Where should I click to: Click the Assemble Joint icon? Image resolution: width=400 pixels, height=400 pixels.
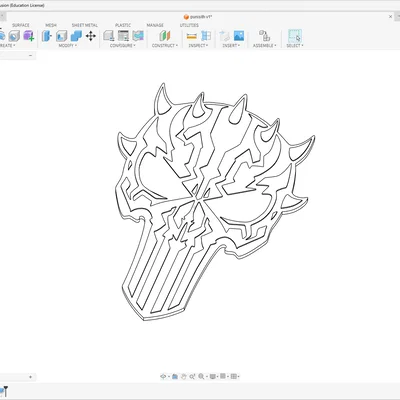[x=264, y=36]
